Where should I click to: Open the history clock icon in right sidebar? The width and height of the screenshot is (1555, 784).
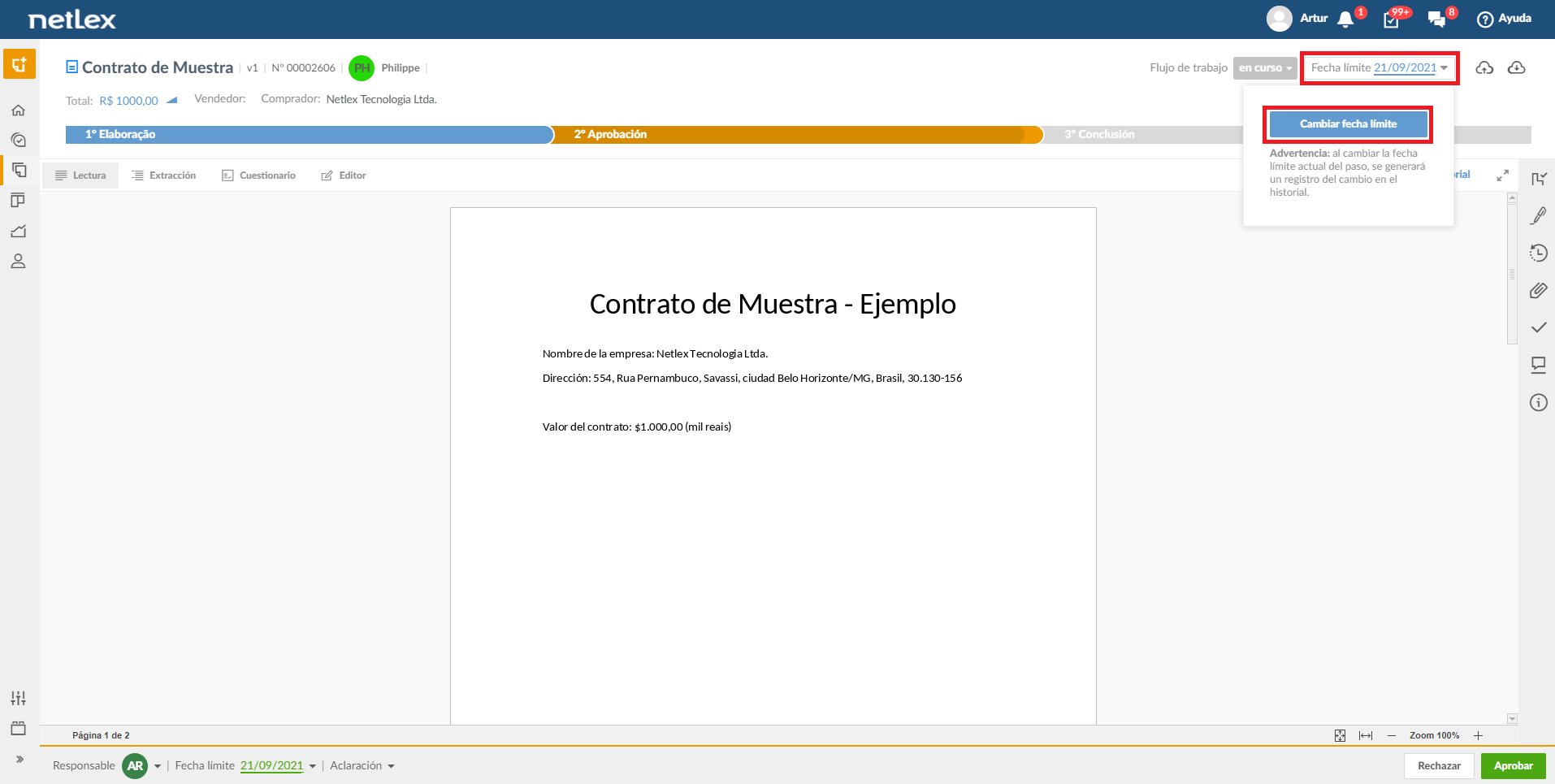tap(1538, 253)
